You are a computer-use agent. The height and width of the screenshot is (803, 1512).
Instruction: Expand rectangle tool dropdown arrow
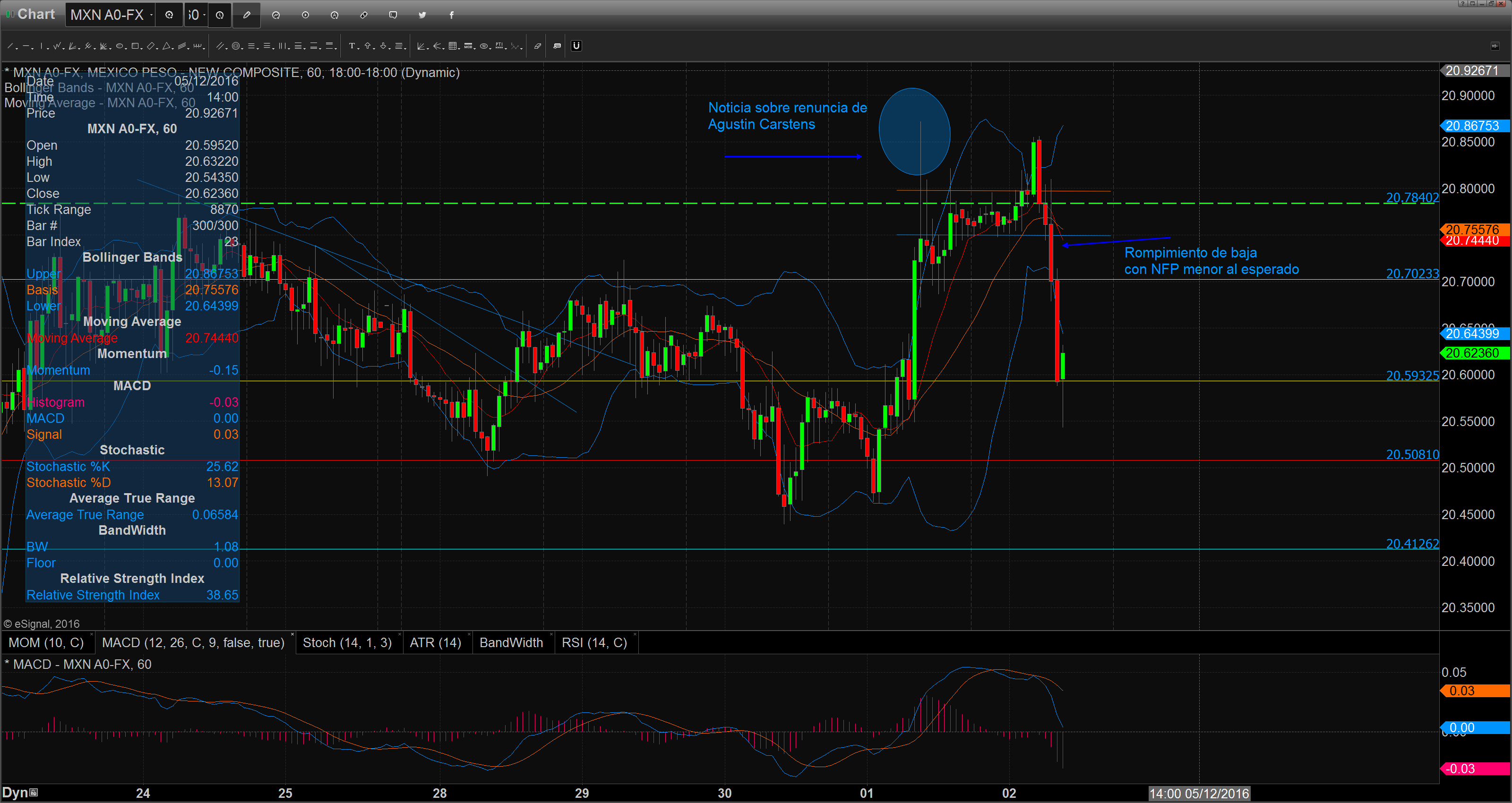pos(141,49)
